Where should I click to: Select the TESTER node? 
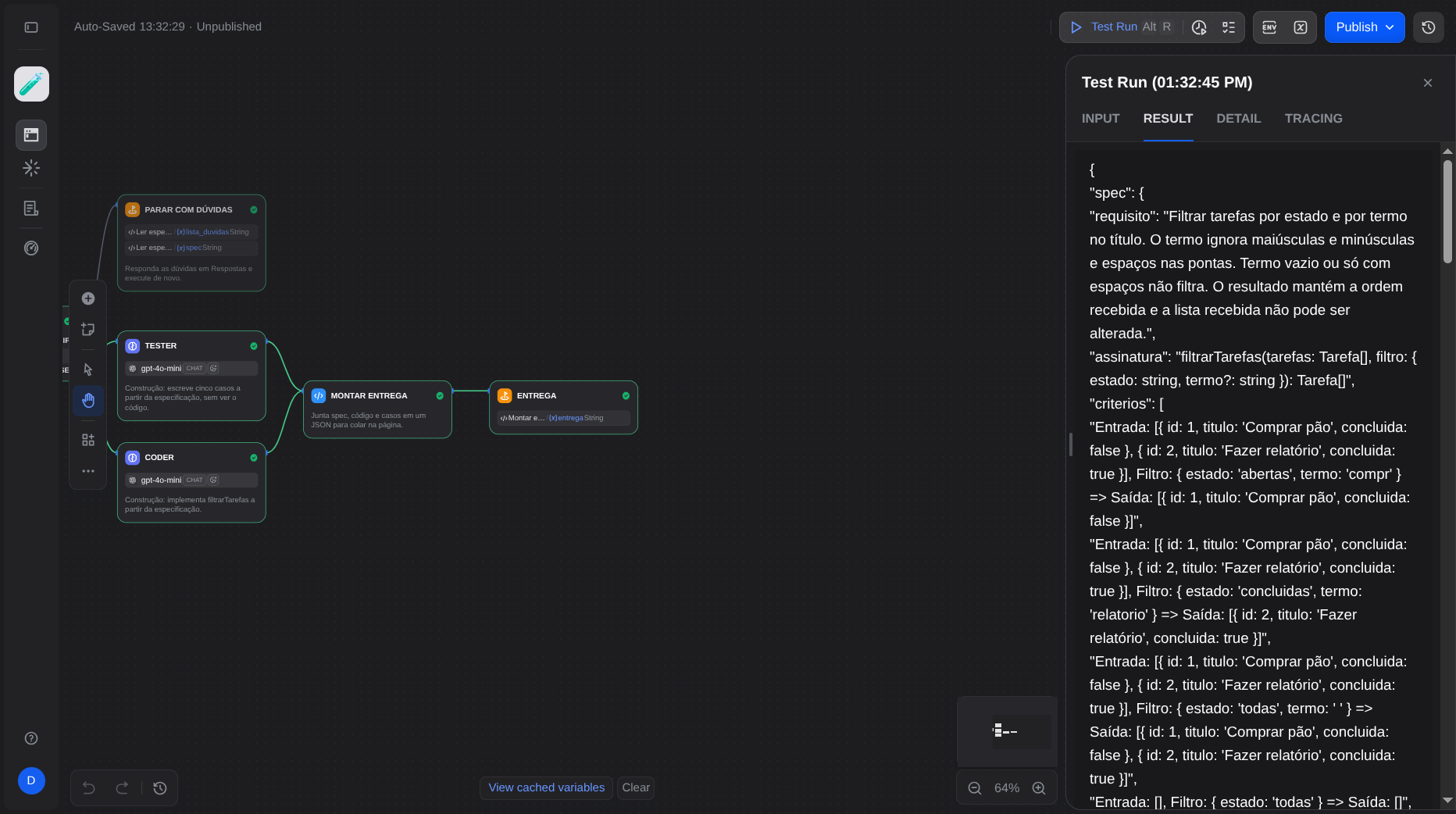(x=191, y=376)
